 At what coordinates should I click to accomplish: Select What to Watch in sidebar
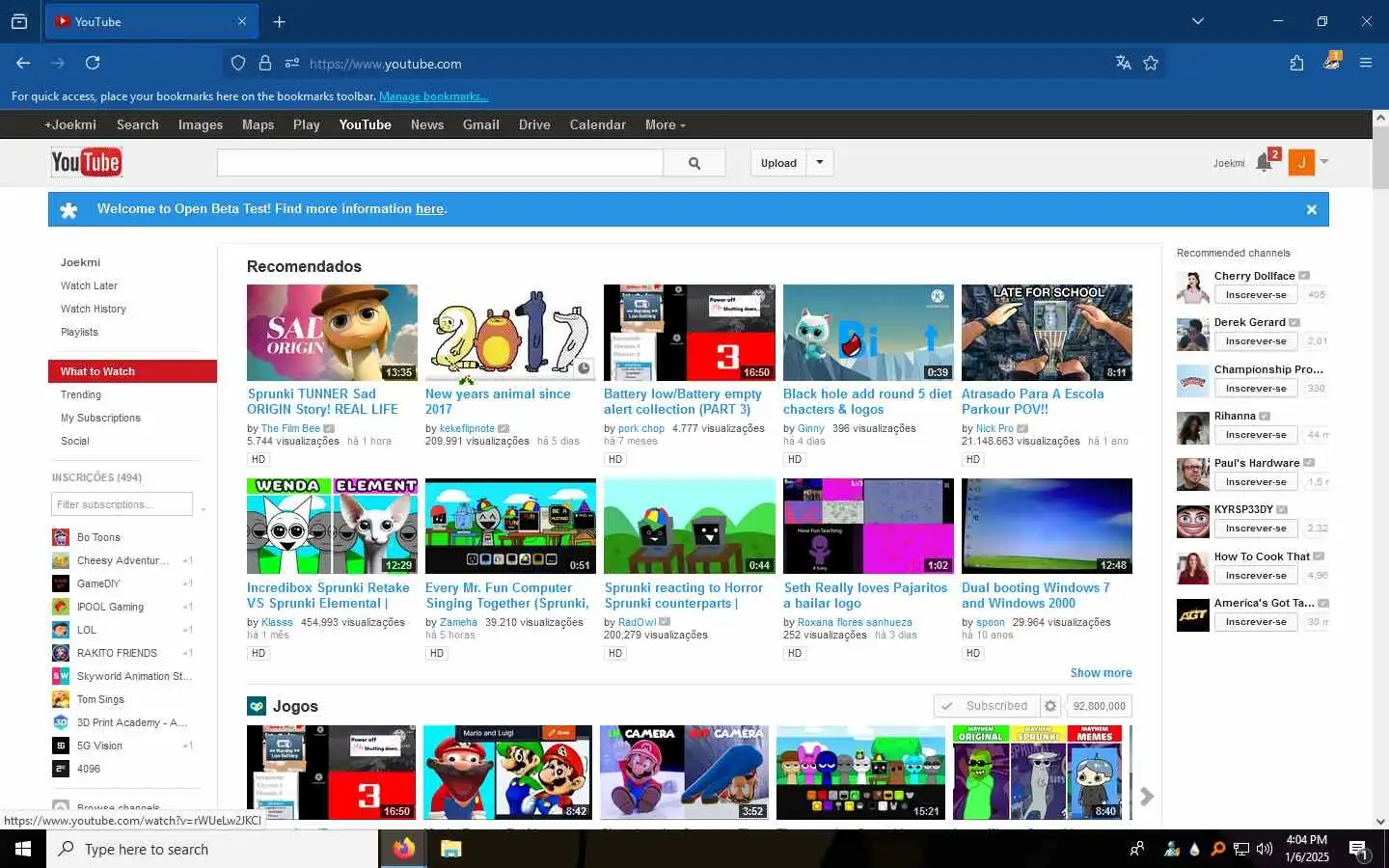point(132,371)
